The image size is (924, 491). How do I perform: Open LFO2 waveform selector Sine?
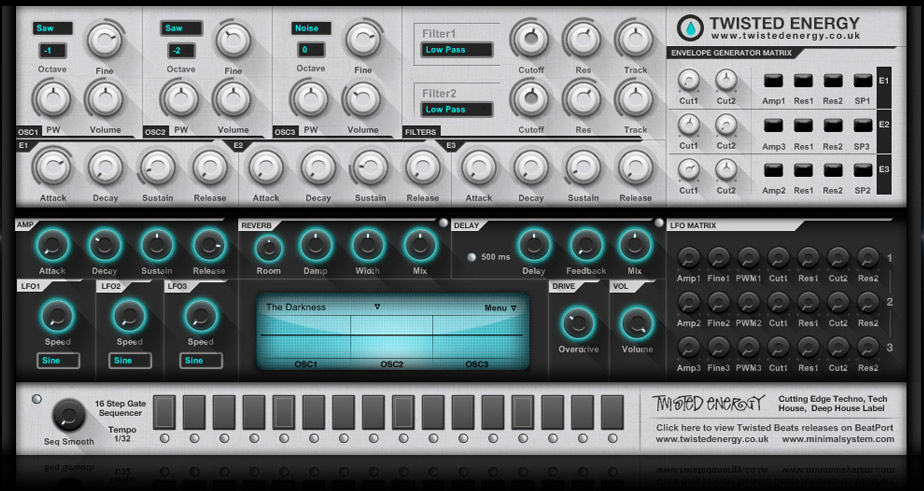(130, 361)
